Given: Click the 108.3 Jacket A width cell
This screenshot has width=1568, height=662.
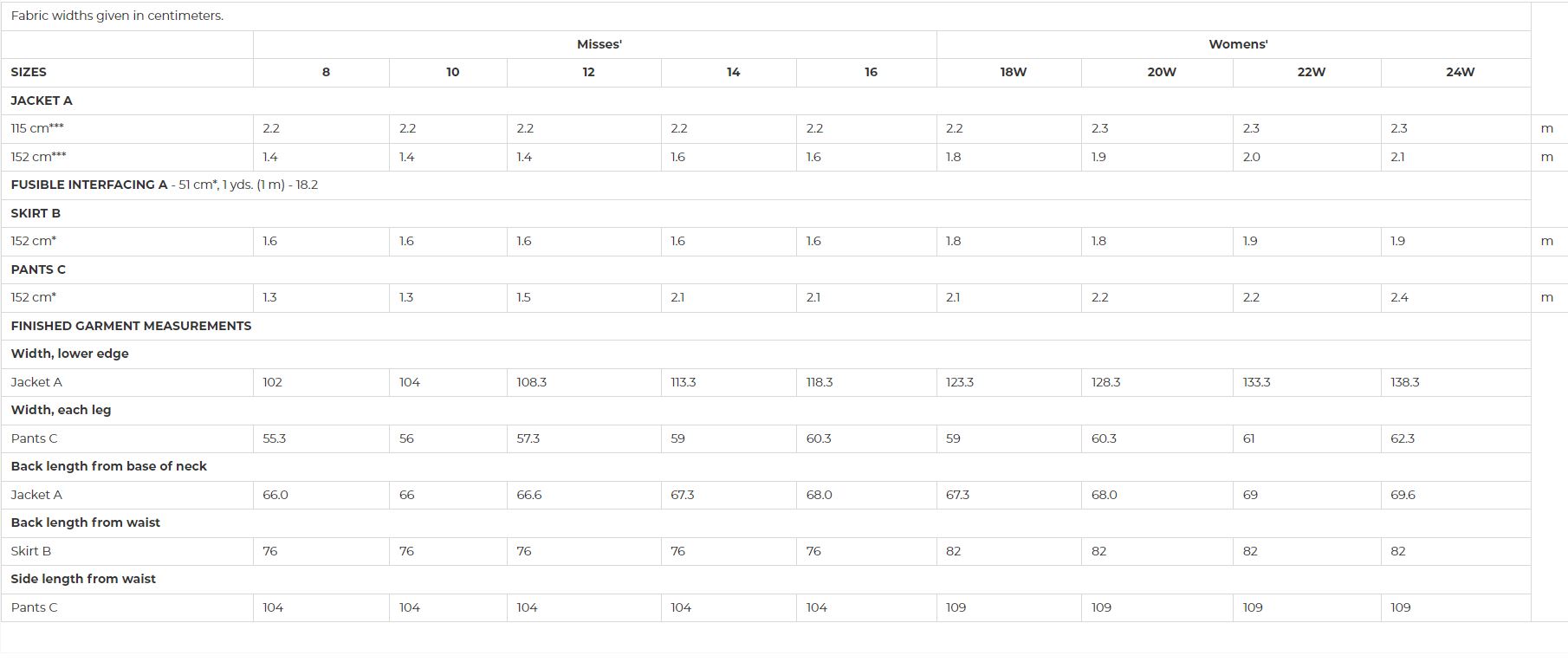Looking at the screenshot, I should [532, 382].
